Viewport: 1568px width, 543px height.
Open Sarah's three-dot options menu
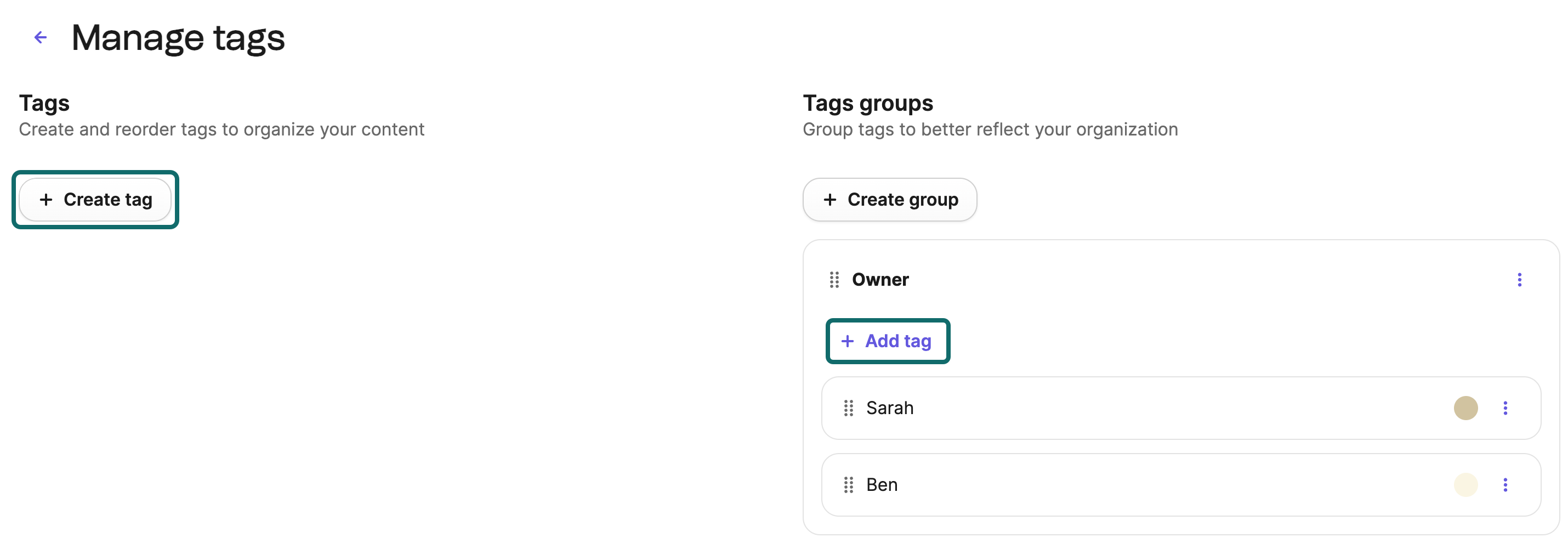pos(1505,408)
